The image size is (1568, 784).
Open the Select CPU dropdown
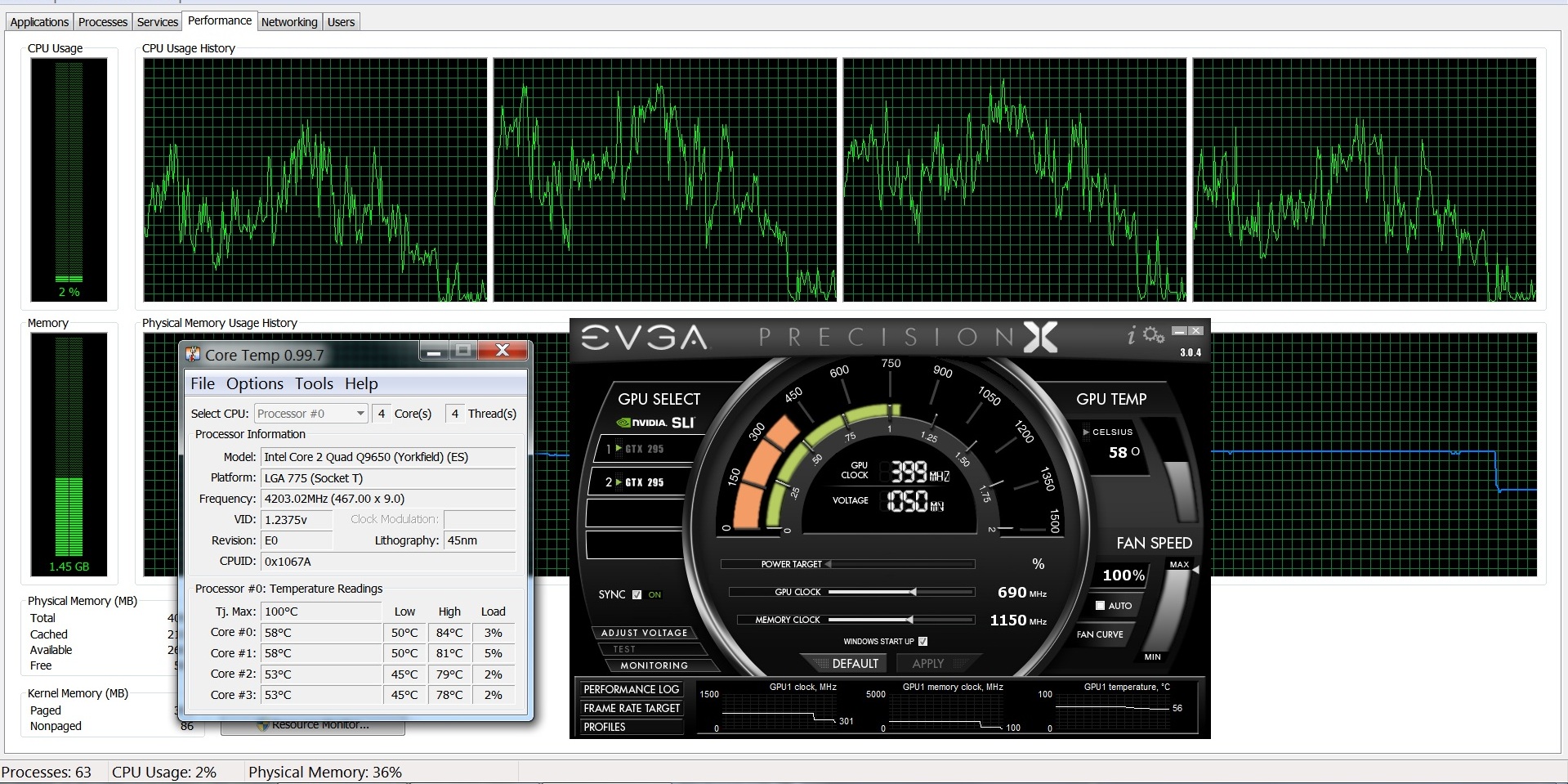[x=311, y=414]
